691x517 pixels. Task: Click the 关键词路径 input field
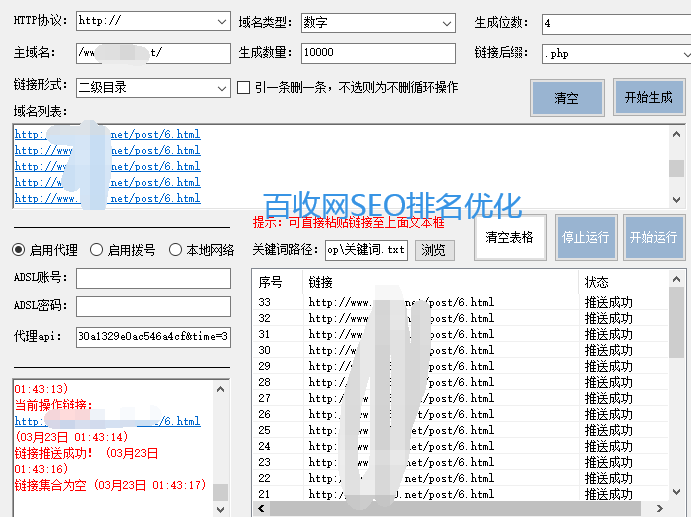[x=366, y=250]
